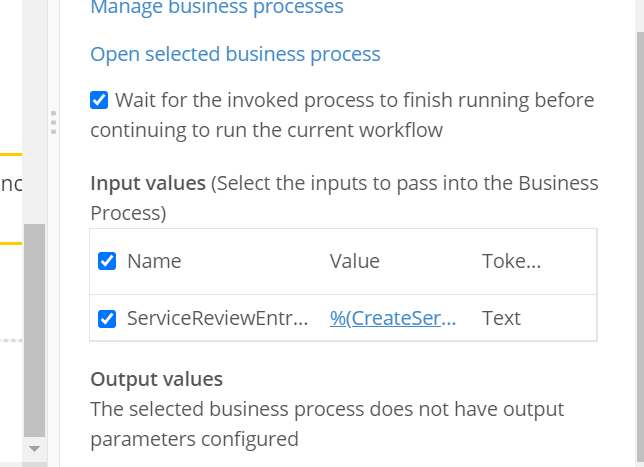Click the Input values heading
644x467 pixels.
147,184
